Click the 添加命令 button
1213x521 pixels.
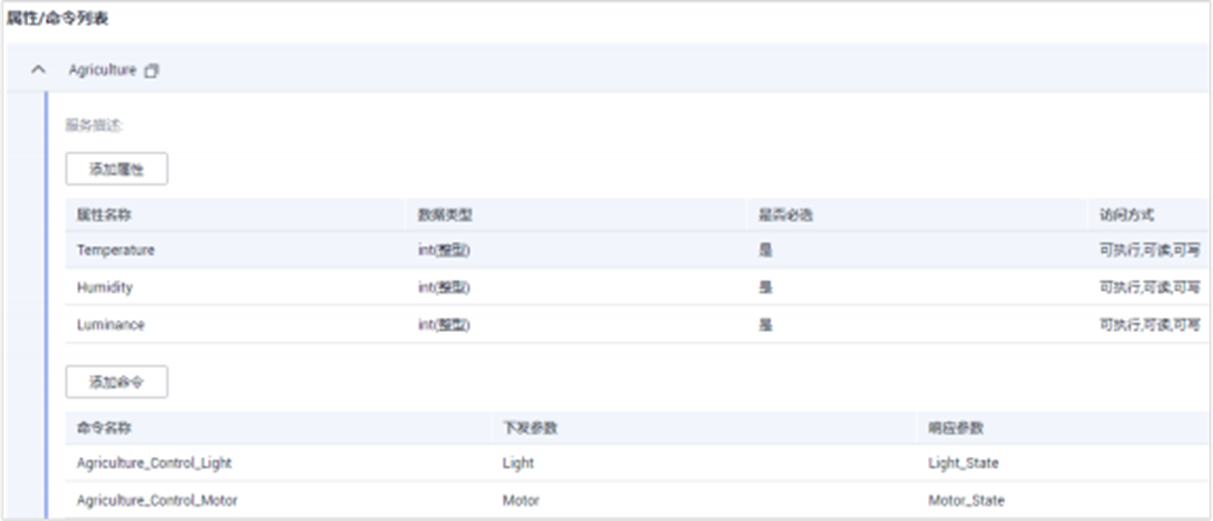pos(116,382)
